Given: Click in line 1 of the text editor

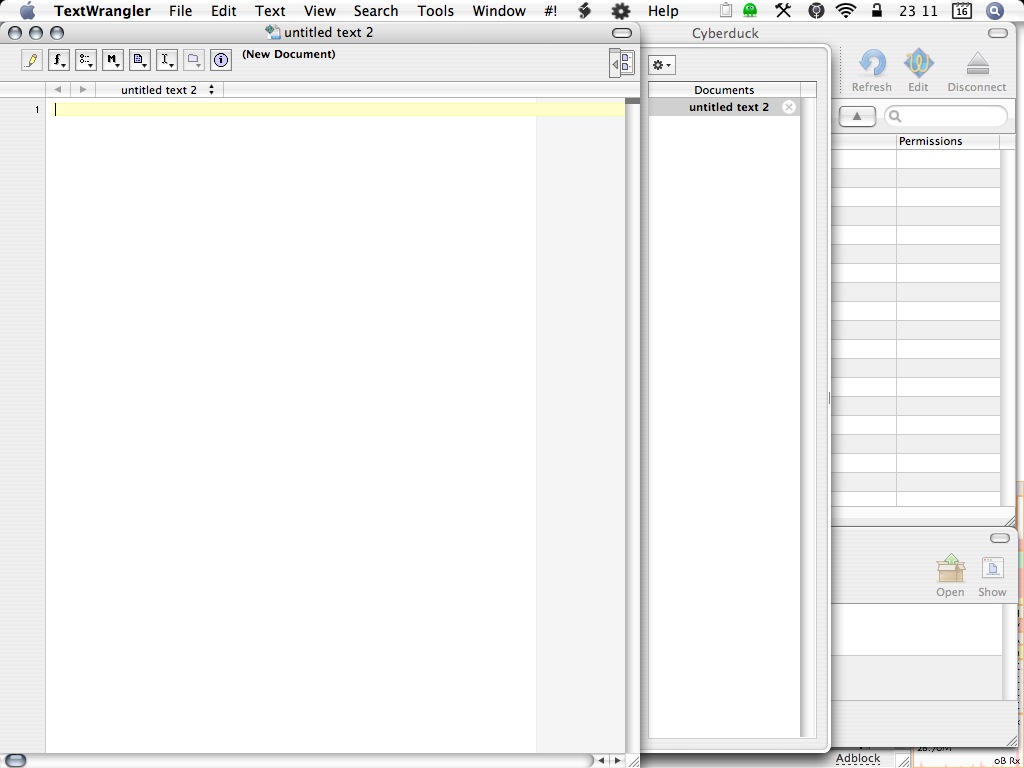Looking at the screenshot, I should (338, 110).
